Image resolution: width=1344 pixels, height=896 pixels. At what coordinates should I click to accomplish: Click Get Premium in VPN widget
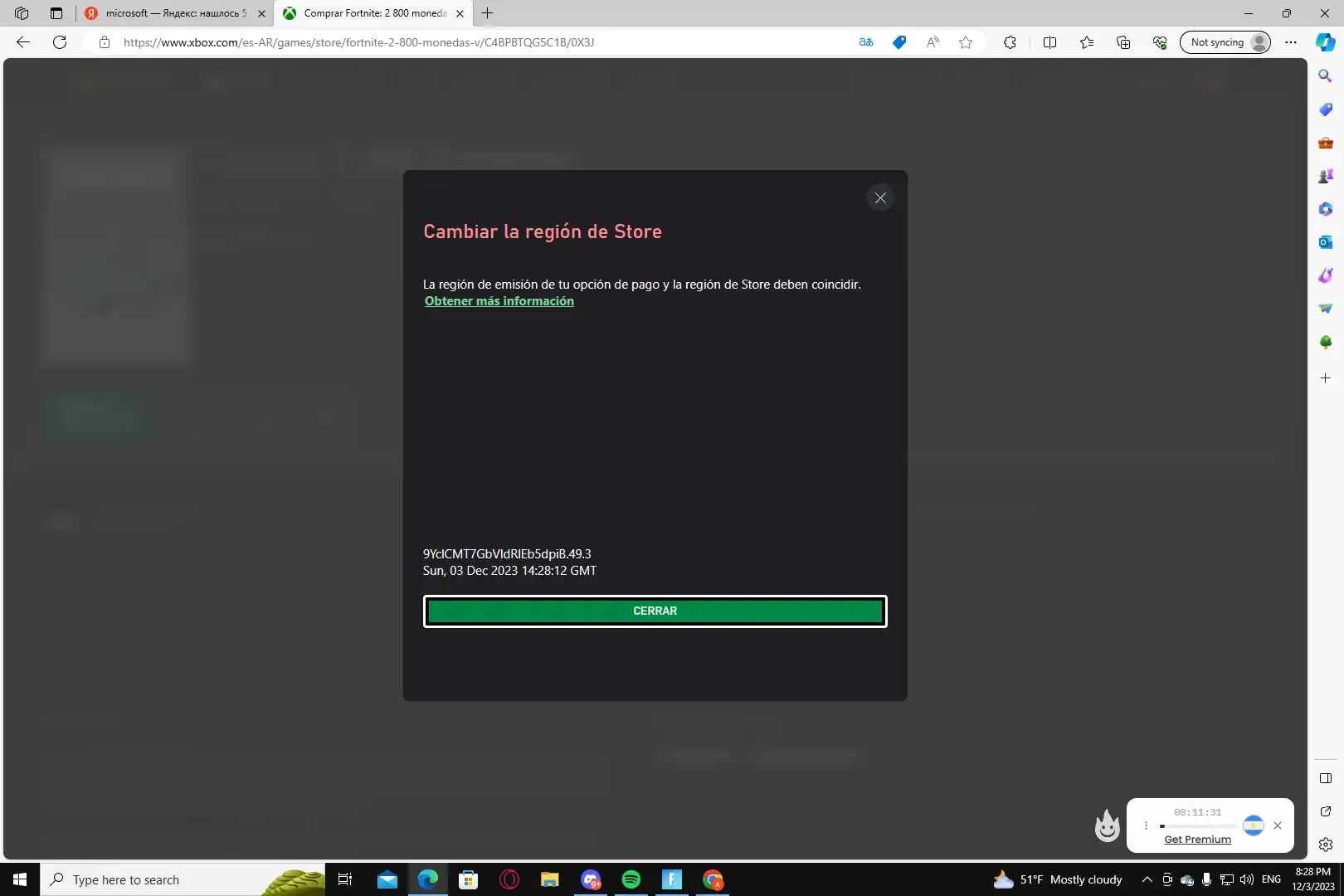point(1197,840)
